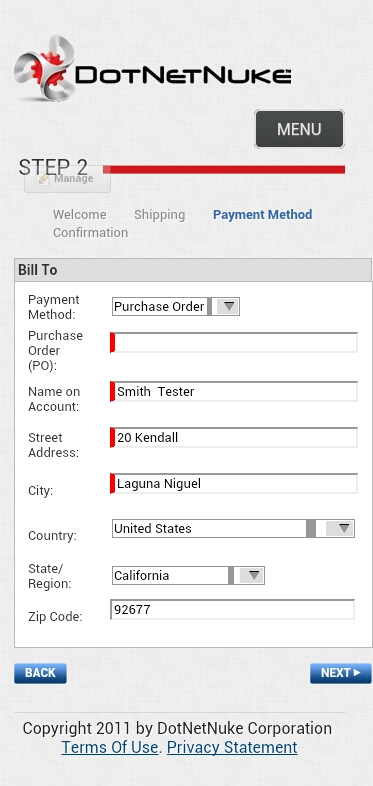Open the Terms Of Use link
Image resolution: width=373 pixels, height=786 pixels.
[x=110, y=747]
